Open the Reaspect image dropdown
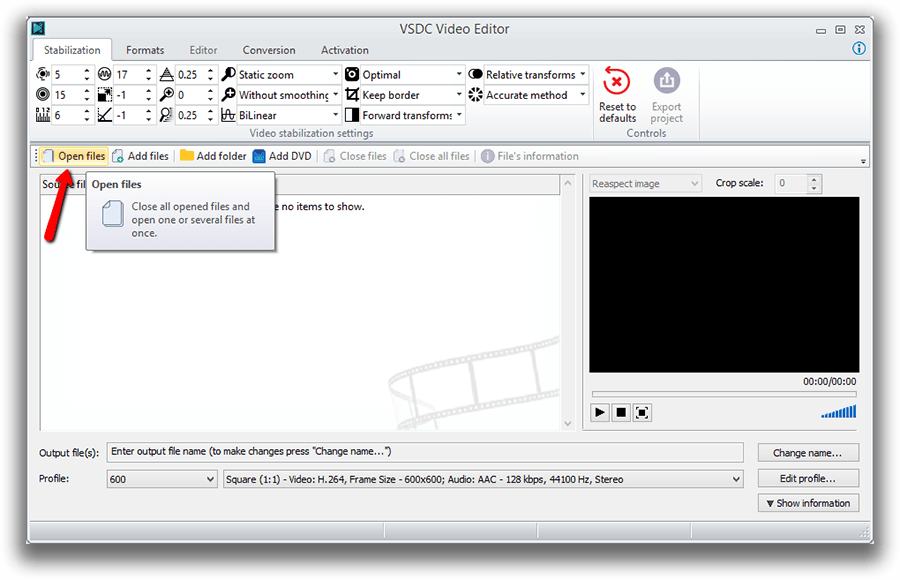The height and width of the screenshot is (580, 900). 645,183
